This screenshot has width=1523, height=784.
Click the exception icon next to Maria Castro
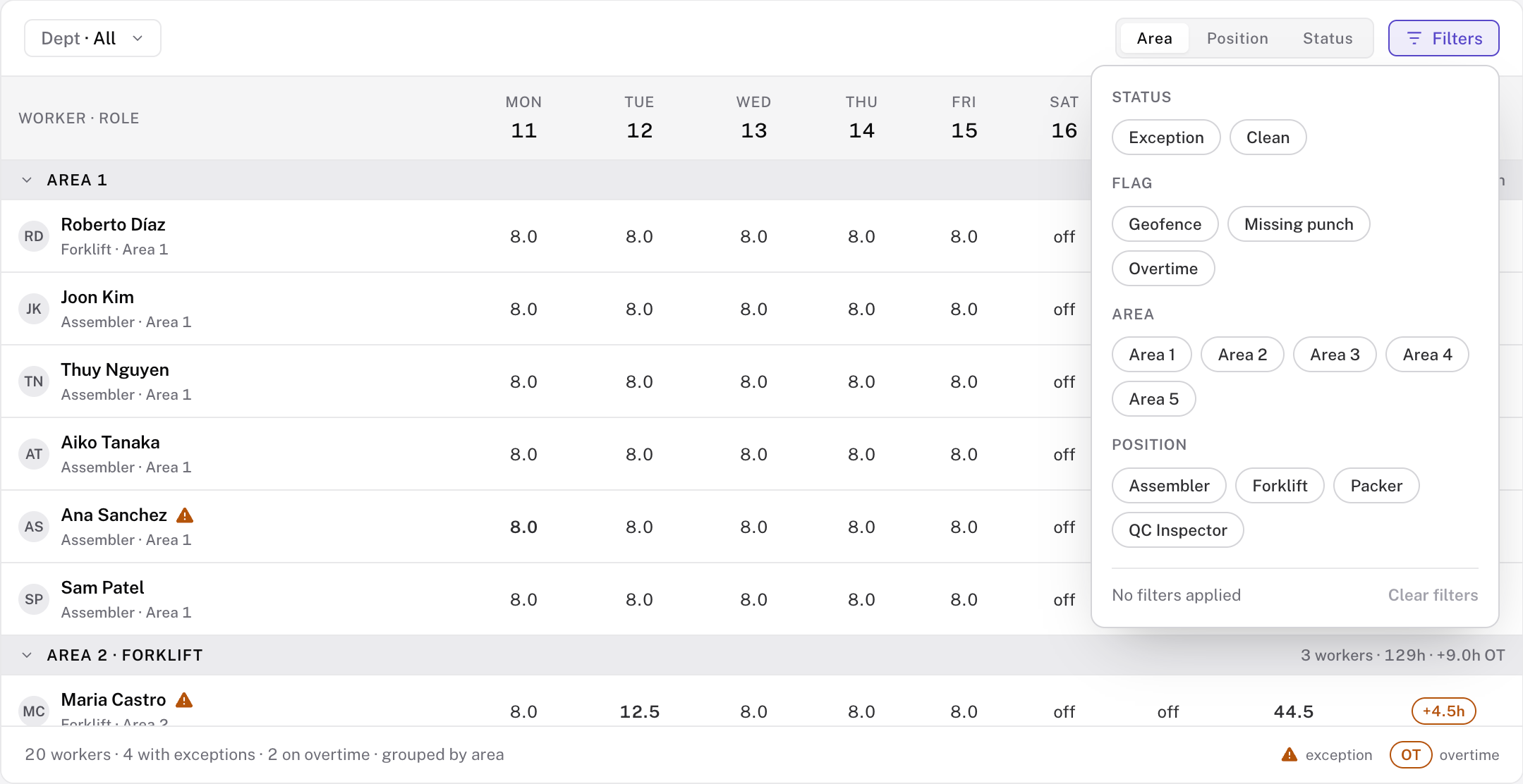184,700
